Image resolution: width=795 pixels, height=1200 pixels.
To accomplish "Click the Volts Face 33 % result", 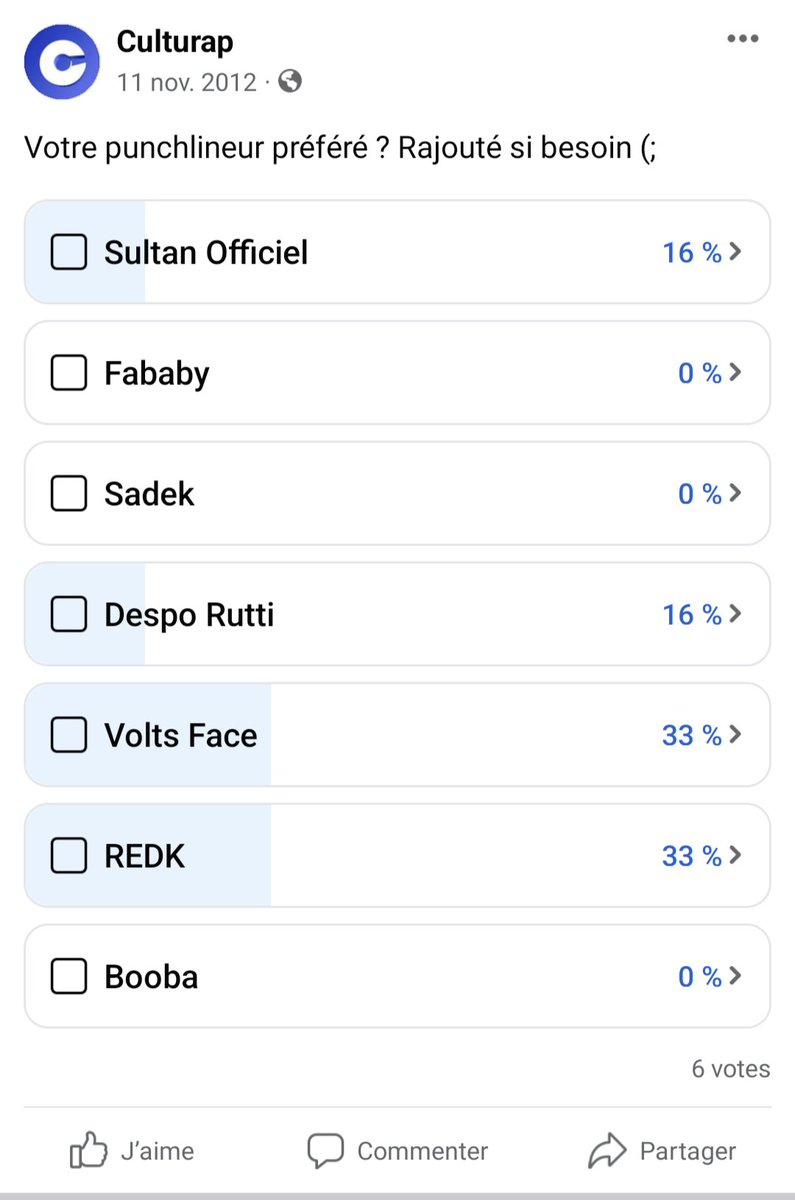I will point(692,735).
